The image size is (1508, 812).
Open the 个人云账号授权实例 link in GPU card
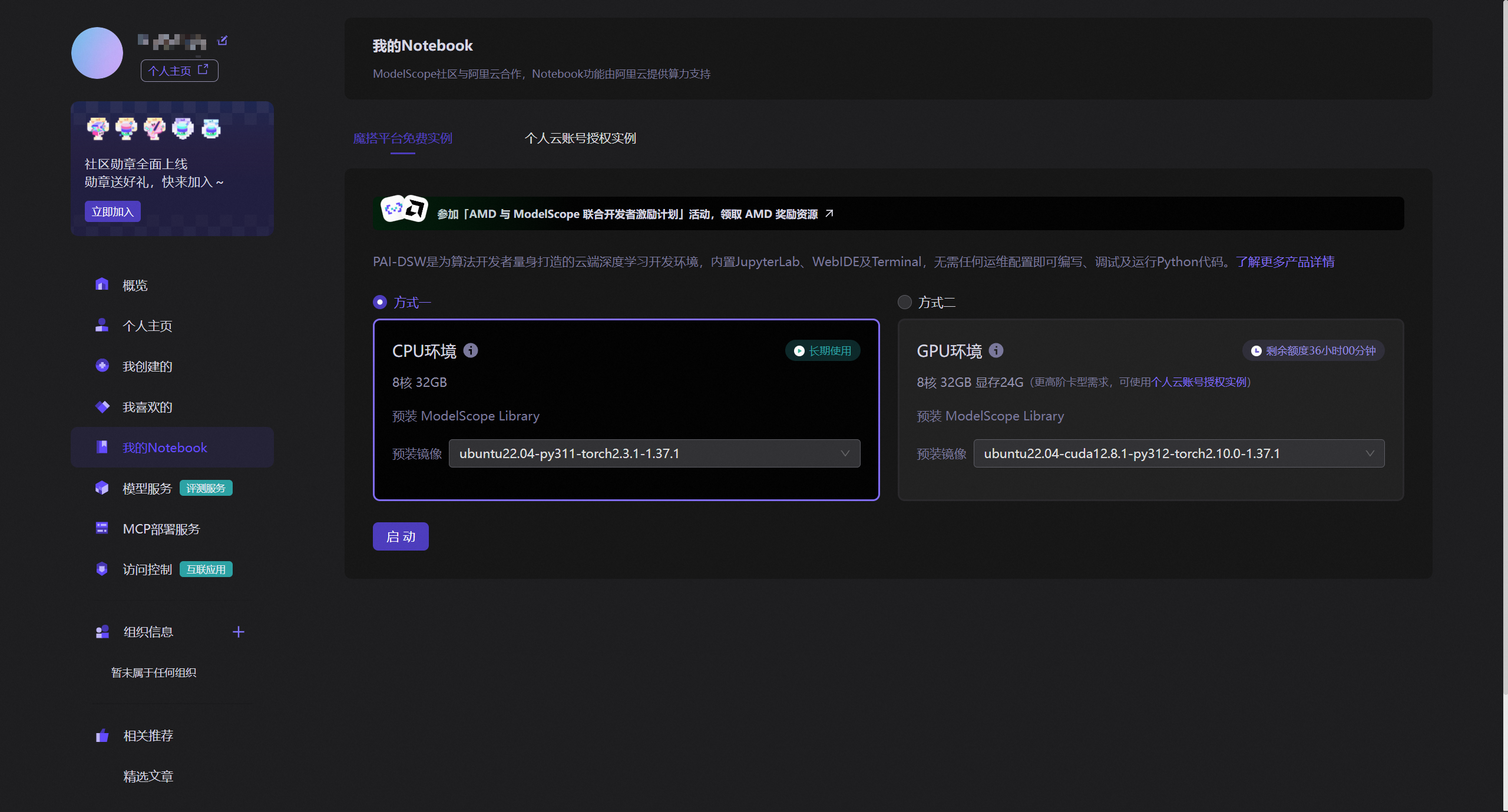tap(1198, 382)
